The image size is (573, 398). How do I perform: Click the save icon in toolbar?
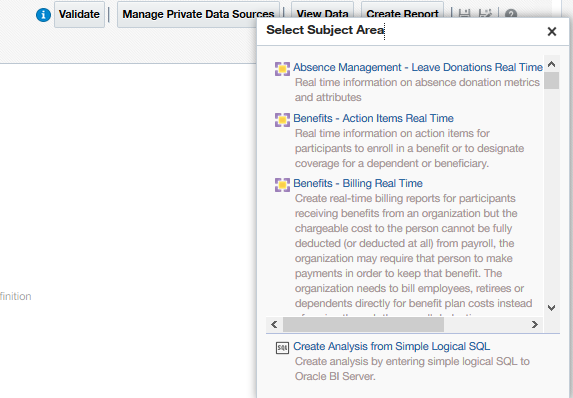[x=464, y=14]
